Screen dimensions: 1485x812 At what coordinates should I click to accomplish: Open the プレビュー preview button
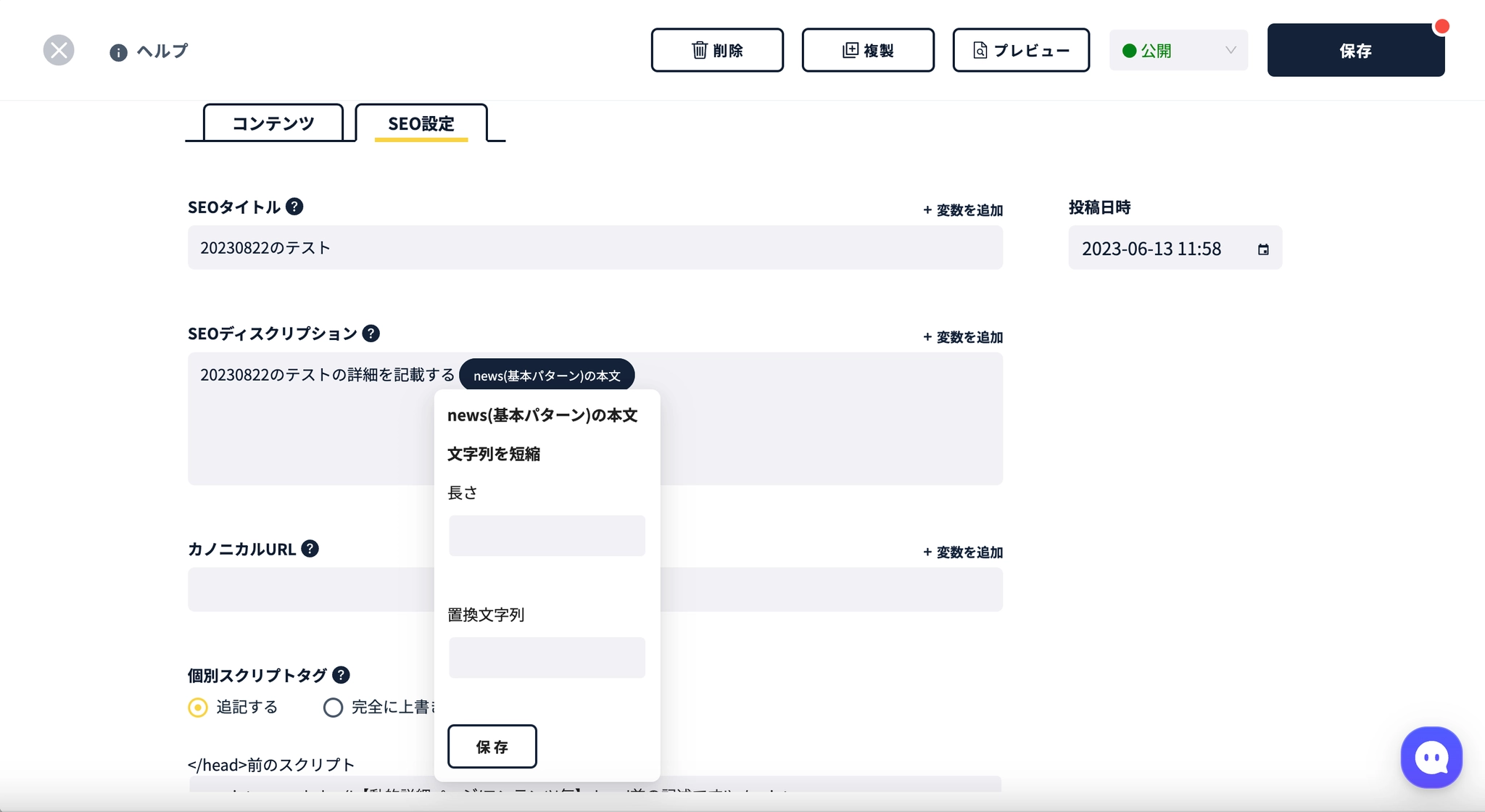pos(1021,50)
